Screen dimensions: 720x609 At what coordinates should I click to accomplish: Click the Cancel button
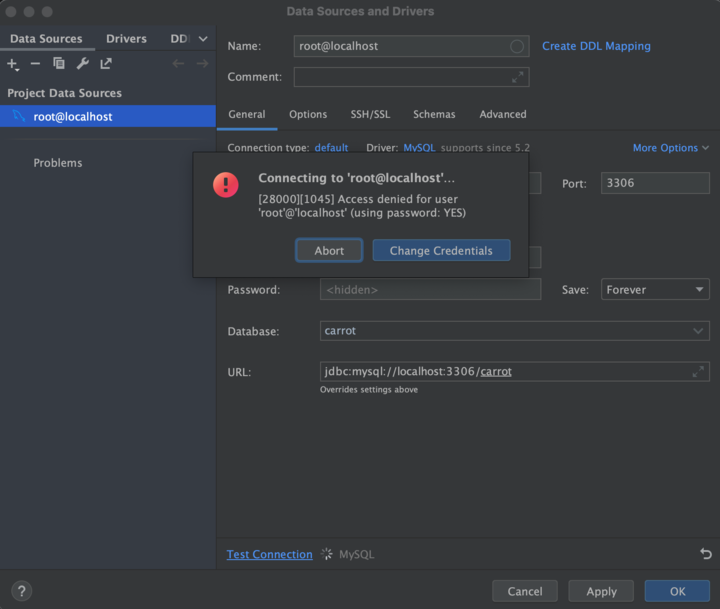(525, 591)
